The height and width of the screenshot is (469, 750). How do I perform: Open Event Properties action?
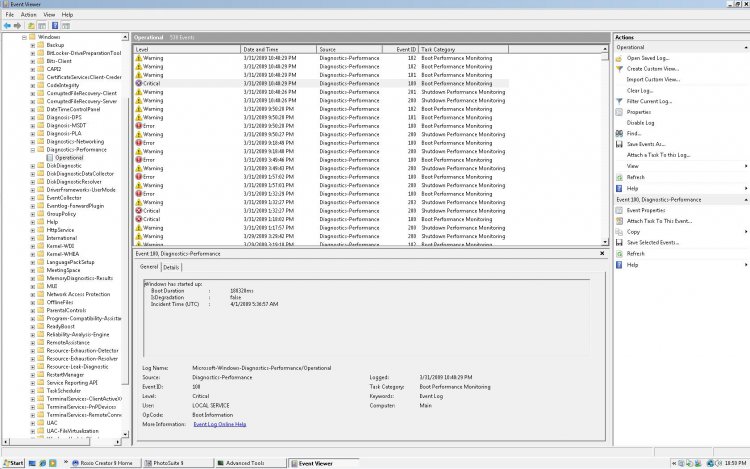646,210
